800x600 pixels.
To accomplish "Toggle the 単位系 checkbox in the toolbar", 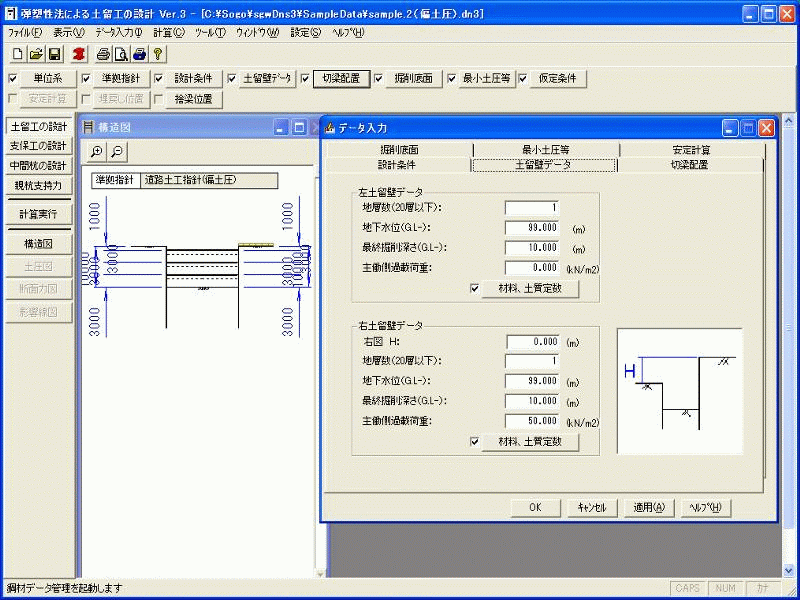I will [x=11, y=79].
